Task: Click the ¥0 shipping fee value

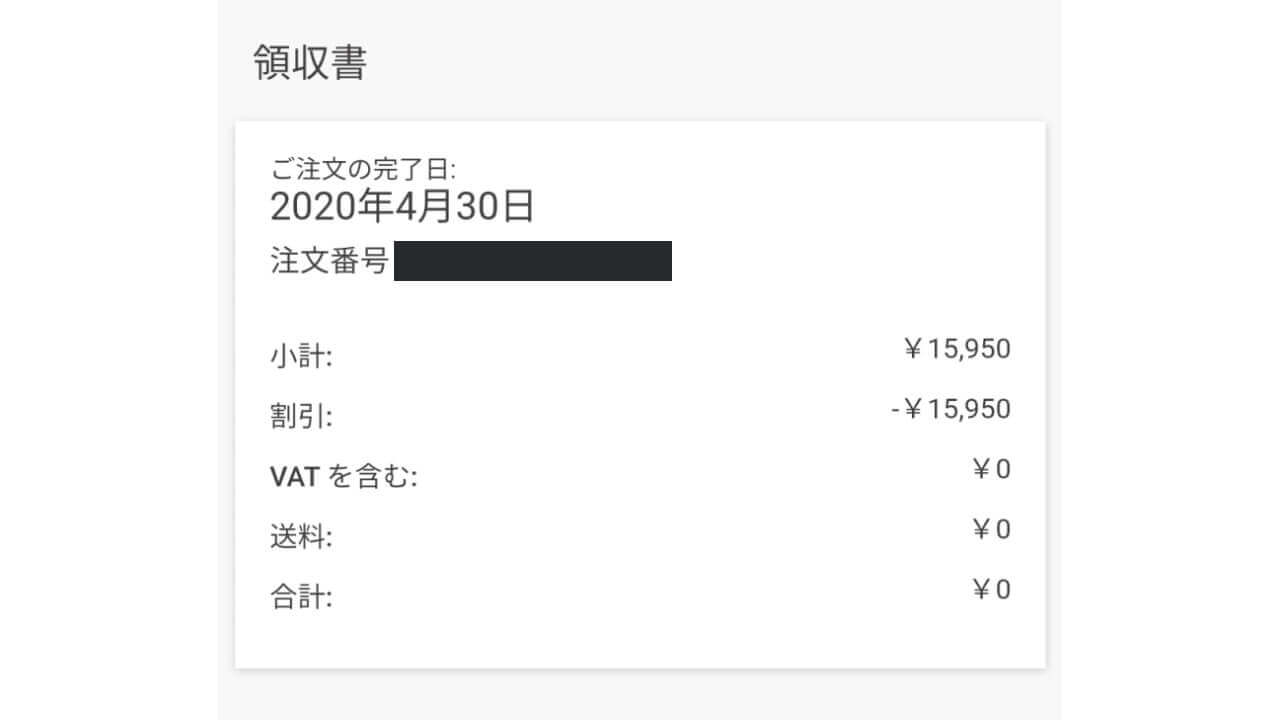Action: 991,529
